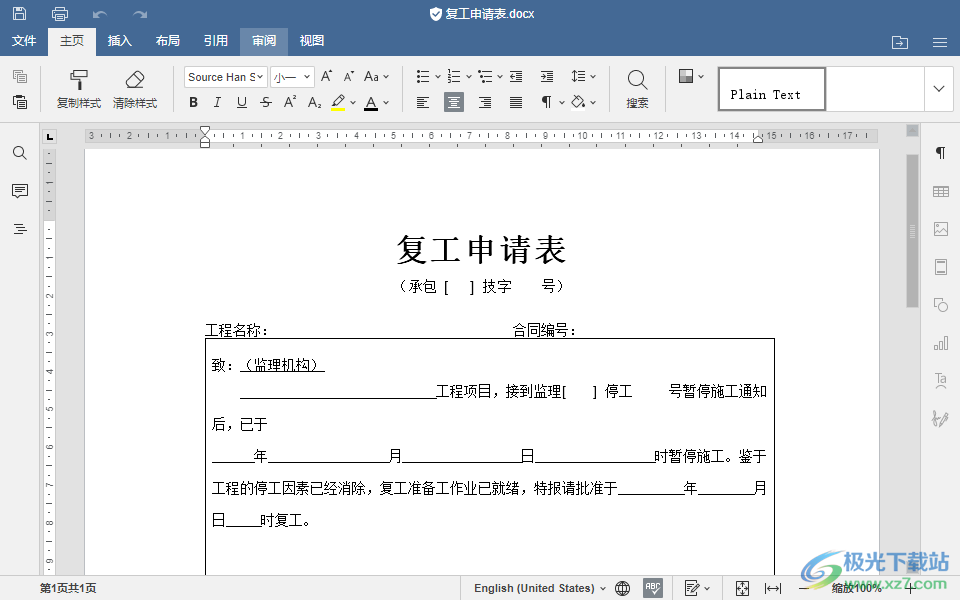Toggle underline formatting
The image size is (960, 600).
pyautogui.click(x=242, y=102)
